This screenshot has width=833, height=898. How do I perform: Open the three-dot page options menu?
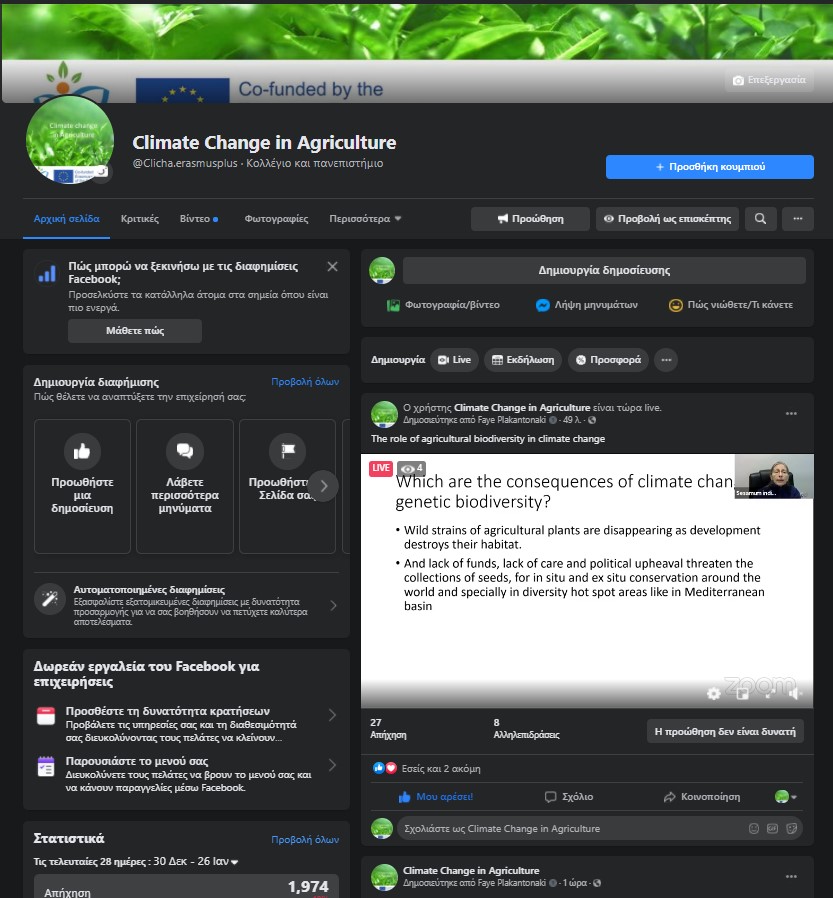(797, 218)
